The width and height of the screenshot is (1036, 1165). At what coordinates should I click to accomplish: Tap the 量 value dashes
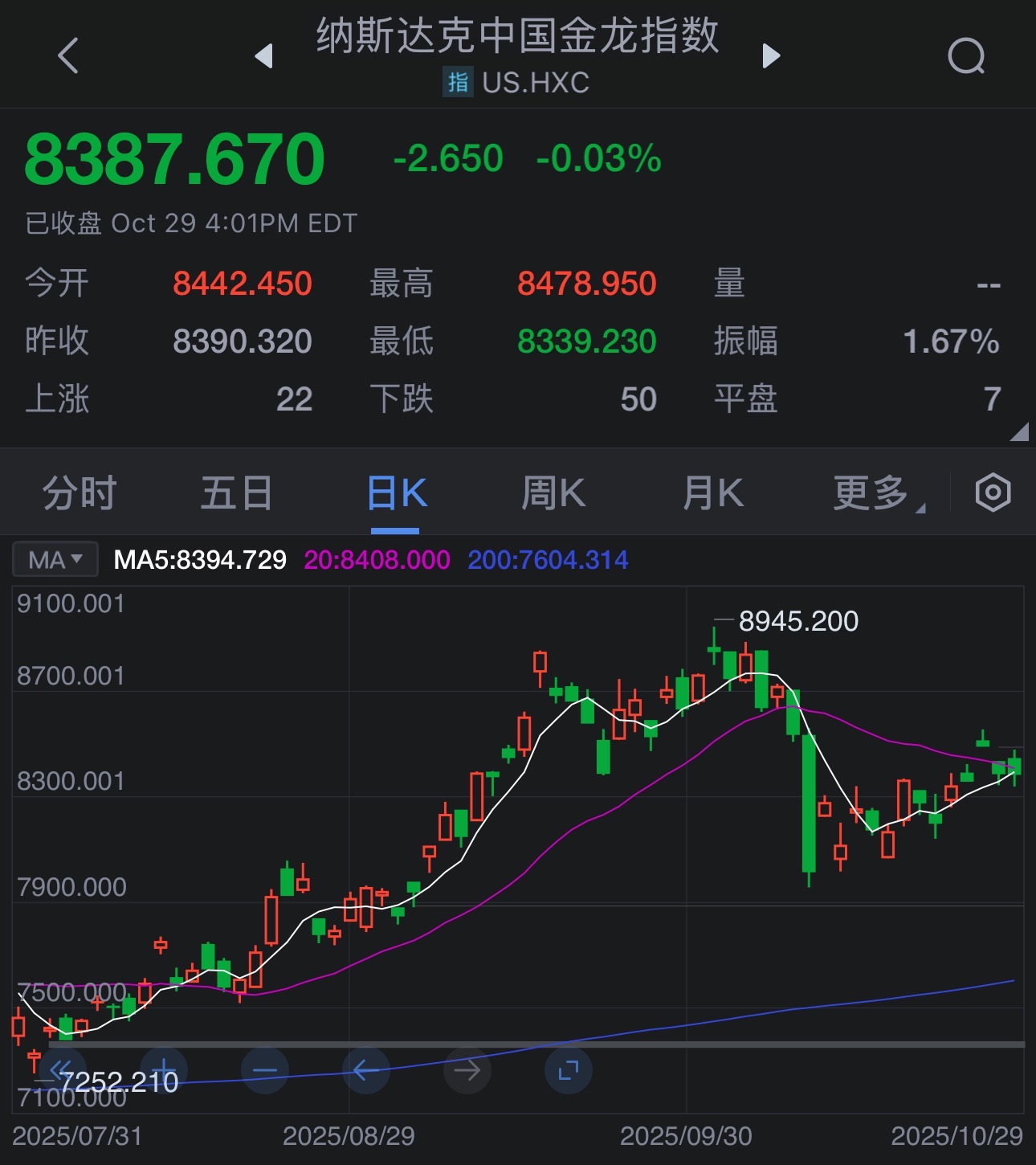(989, 285)
